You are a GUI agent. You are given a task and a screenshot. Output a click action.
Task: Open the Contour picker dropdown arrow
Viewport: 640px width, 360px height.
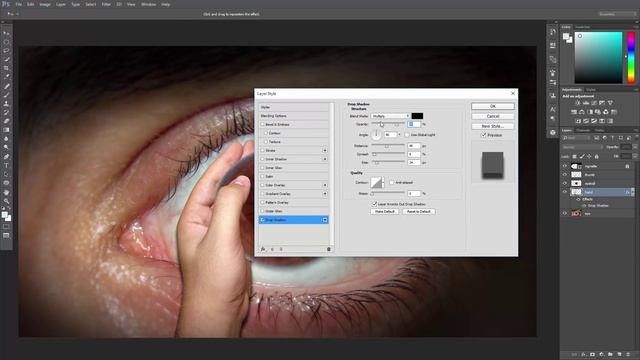click(x=383, y=182)
